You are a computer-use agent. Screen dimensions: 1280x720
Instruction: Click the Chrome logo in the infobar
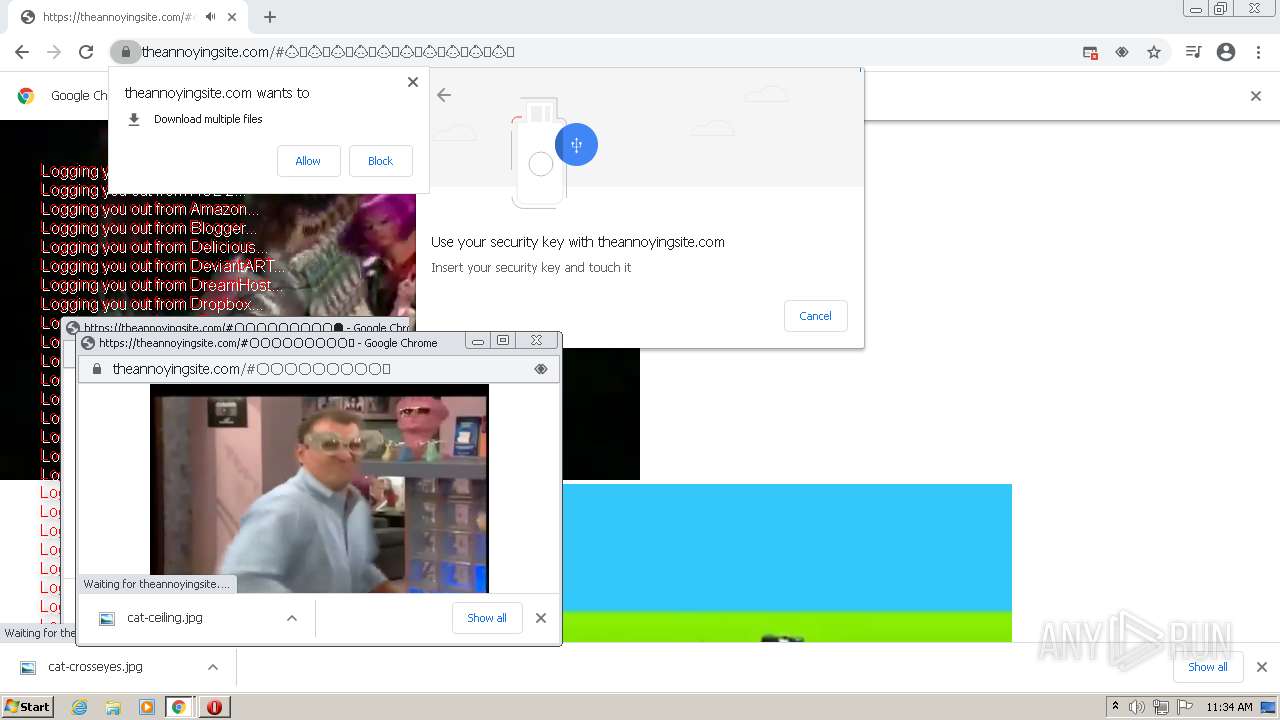click(x=26, y=96)
